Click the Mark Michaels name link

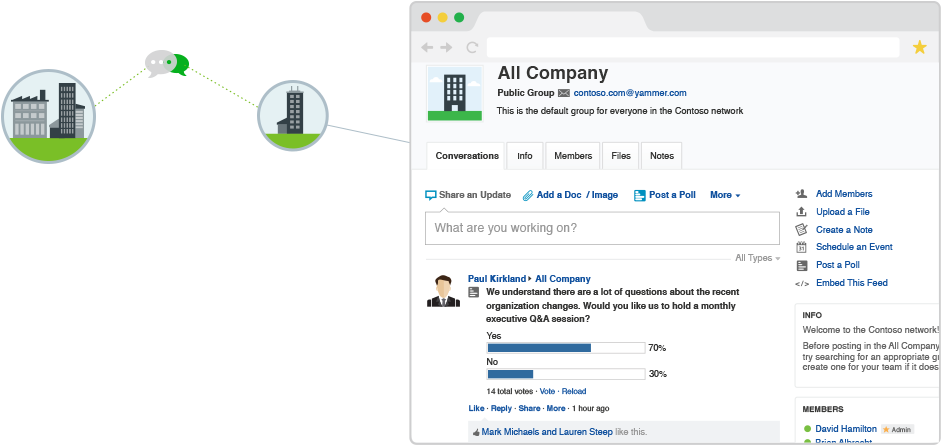click(x=510, y=432)
